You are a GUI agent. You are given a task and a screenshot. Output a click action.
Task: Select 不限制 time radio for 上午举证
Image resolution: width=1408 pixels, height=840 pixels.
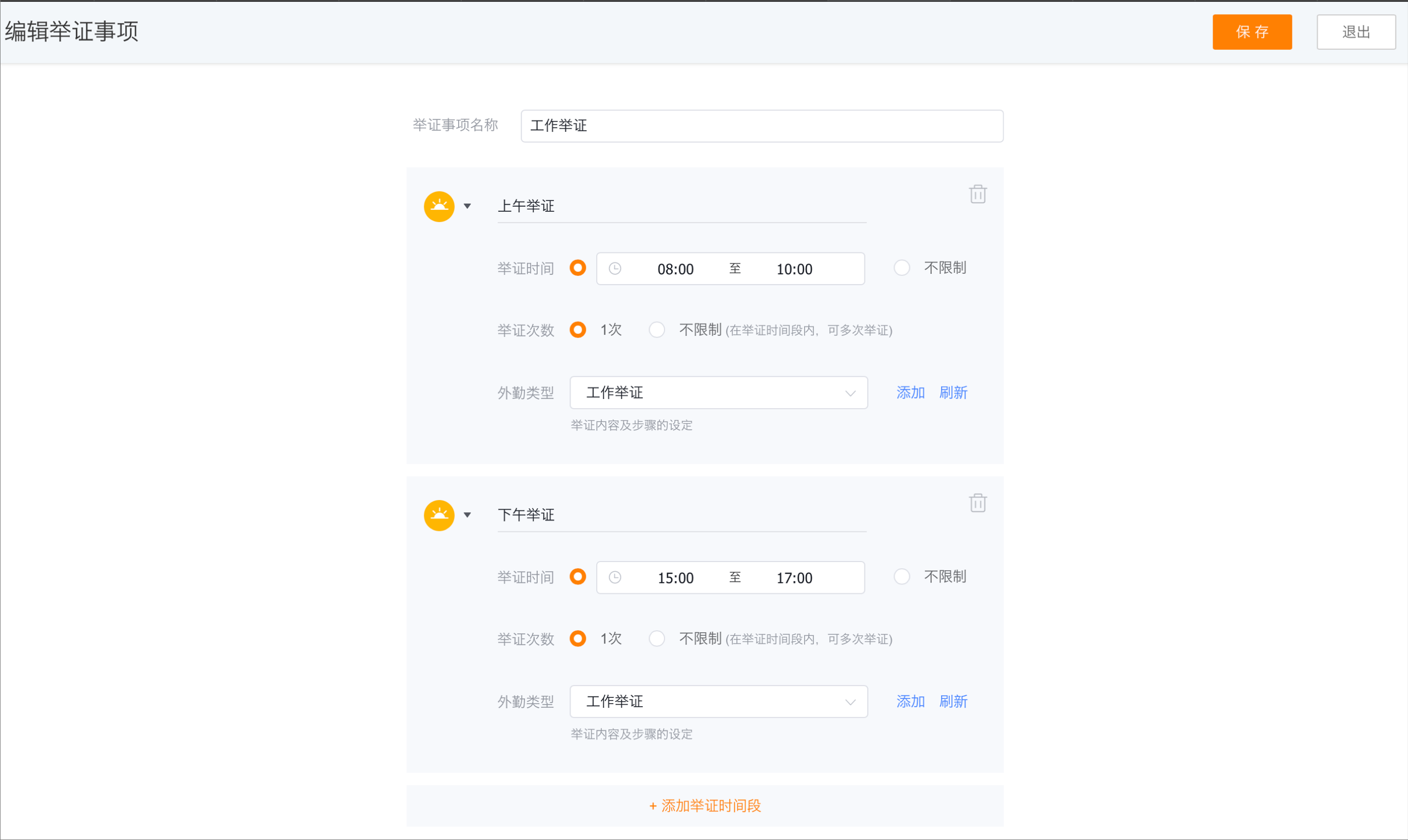pyautogui.click(x=902, y=268)
